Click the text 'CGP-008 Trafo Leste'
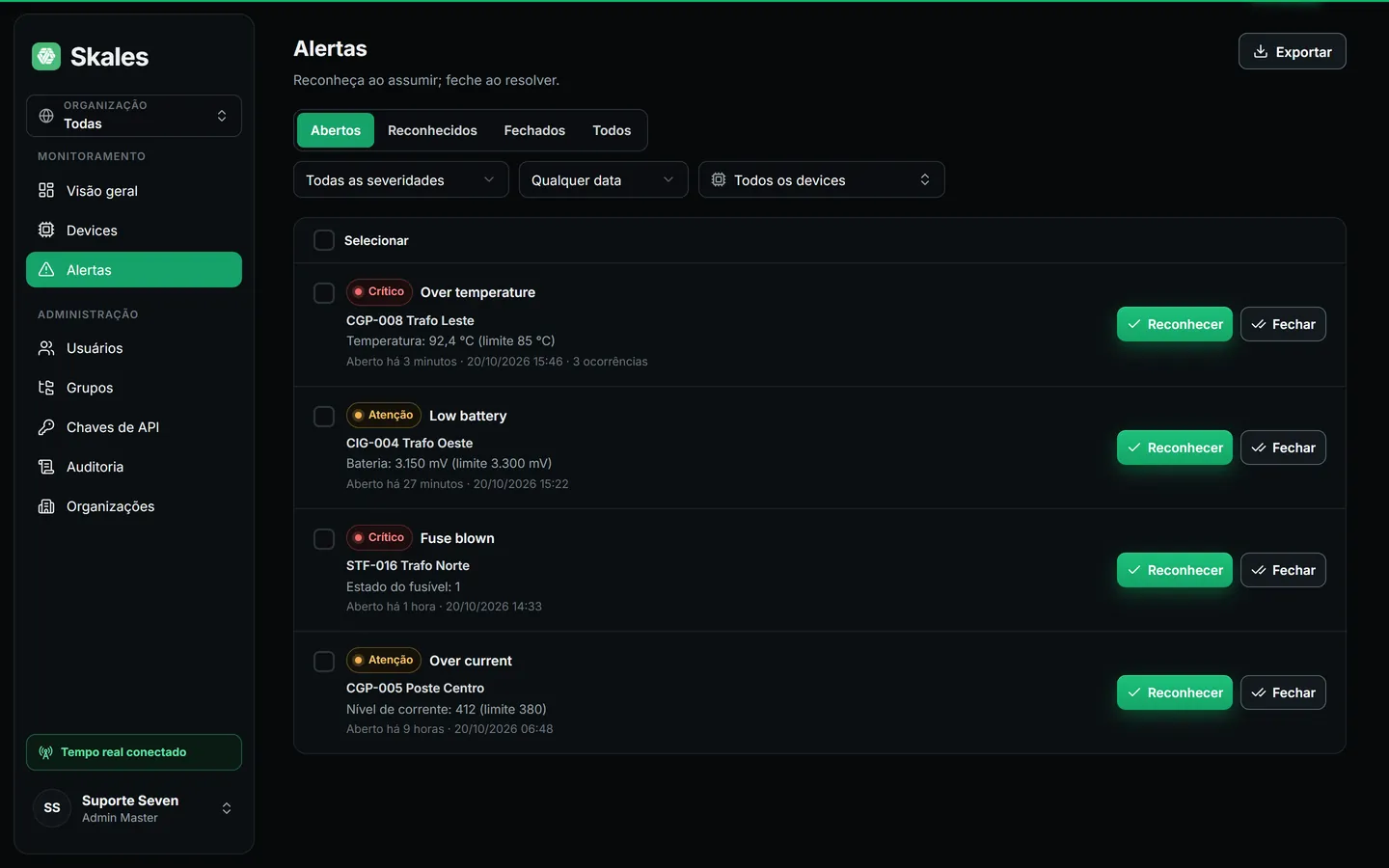Viewport: 1389px width, 868px height. tap(410, 320)
